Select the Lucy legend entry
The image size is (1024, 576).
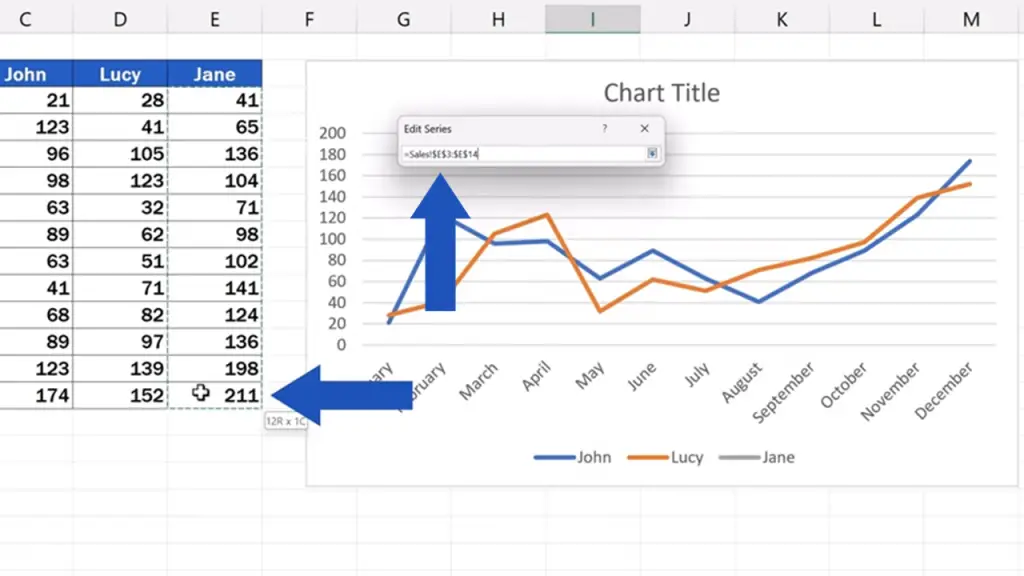[665, 457]
